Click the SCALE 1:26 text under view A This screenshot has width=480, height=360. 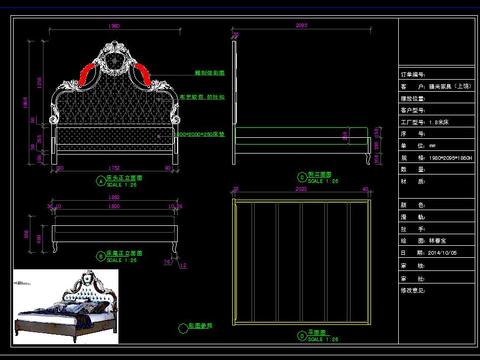pyautogui.click(x=122, y=185)
